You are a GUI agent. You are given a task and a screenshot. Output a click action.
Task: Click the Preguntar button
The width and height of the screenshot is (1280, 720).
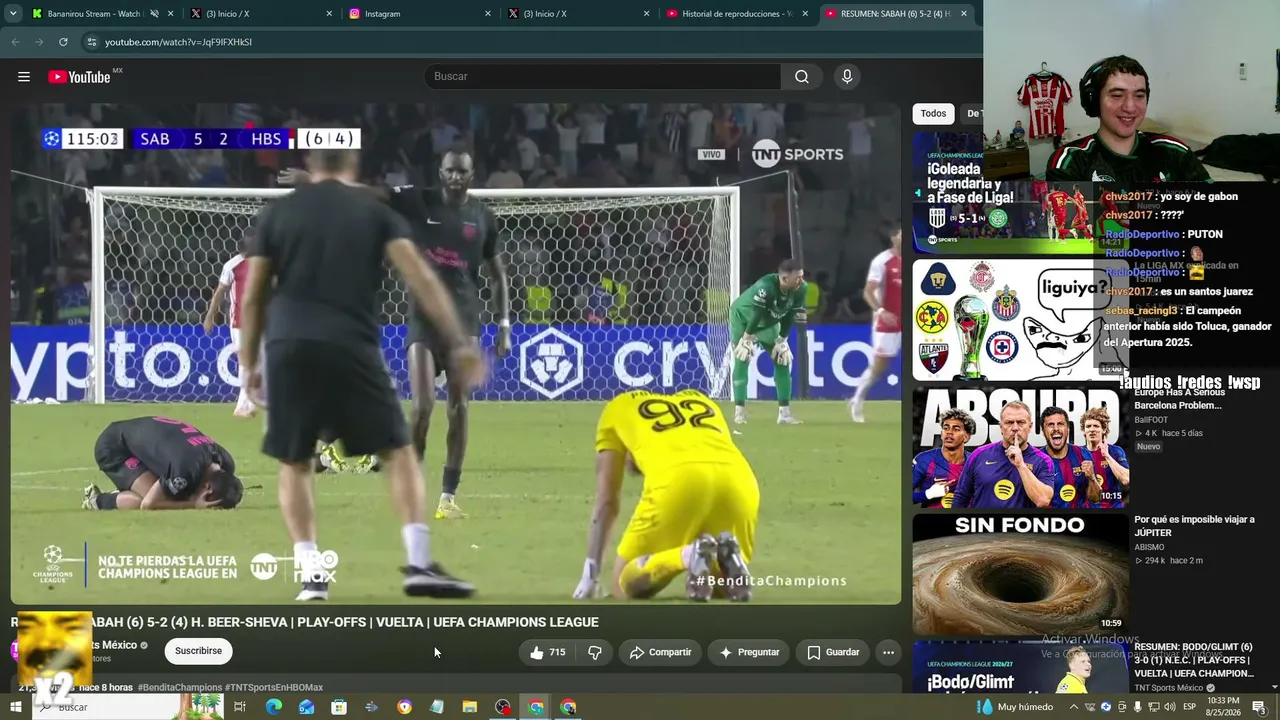tap(749, 652)
